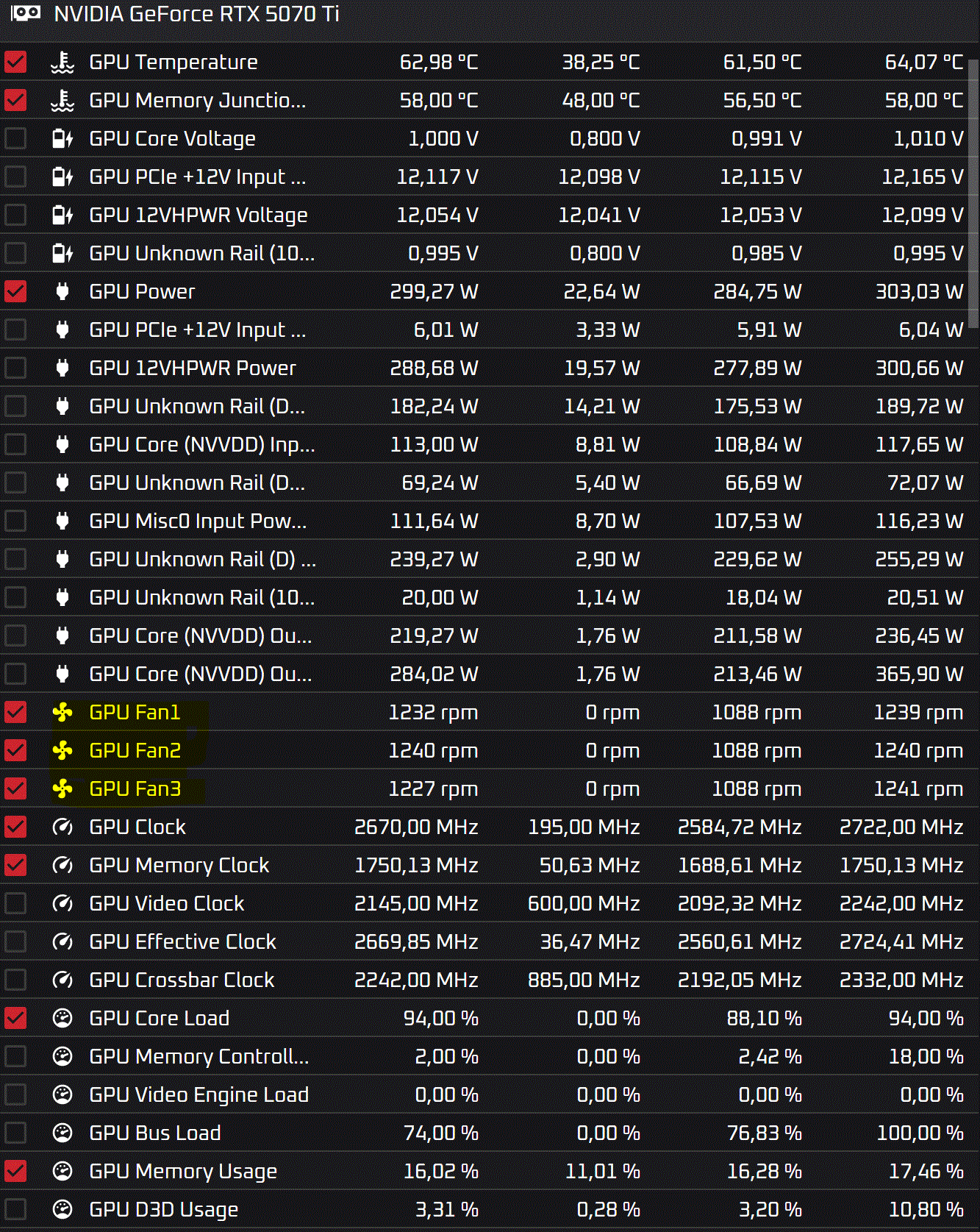Screen dimensions: 980x1232
Task: Select the GPU Crossbar Clock label
Action: click(182, 980)
